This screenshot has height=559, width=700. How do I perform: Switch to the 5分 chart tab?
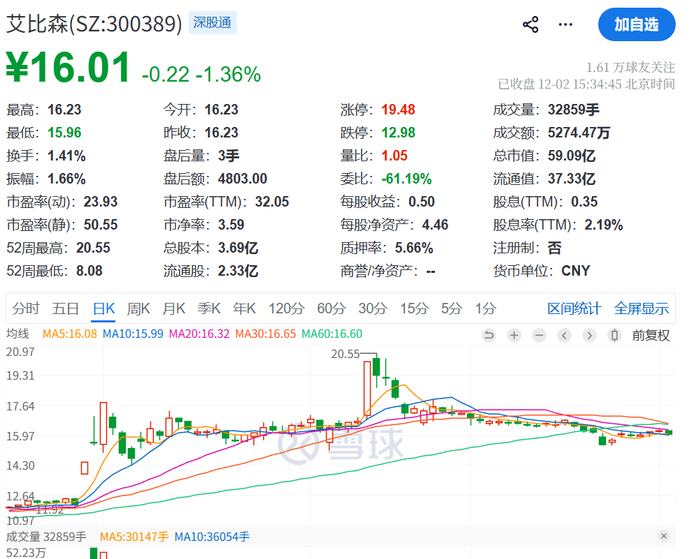tap(451, 309)
